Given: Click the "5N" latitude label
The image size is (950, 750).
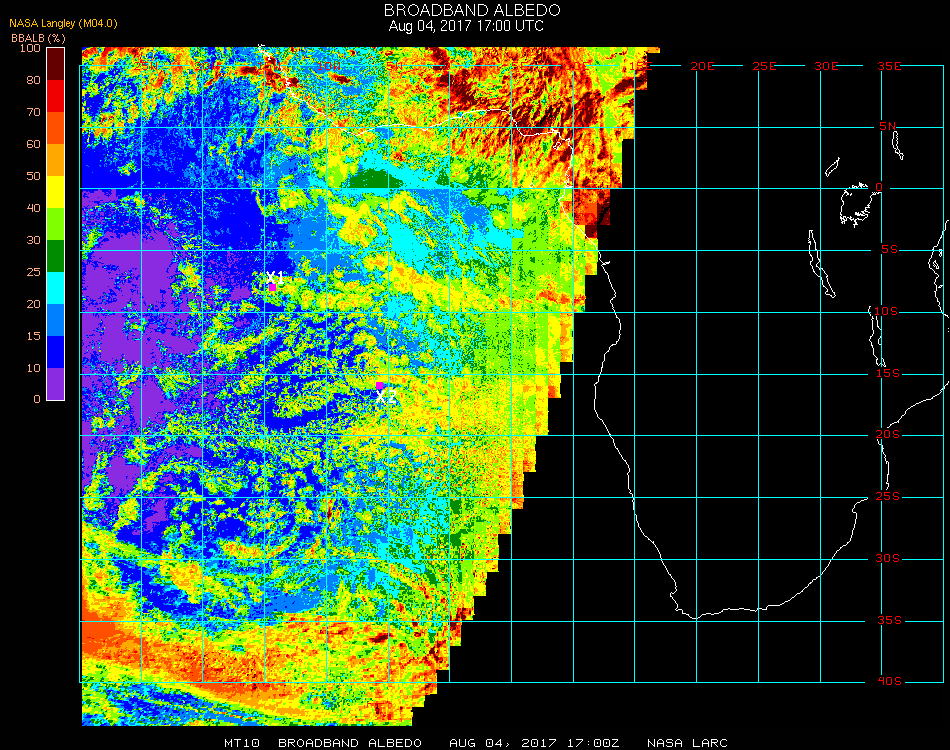Looking at the screenshot, I should pos(888,126).
